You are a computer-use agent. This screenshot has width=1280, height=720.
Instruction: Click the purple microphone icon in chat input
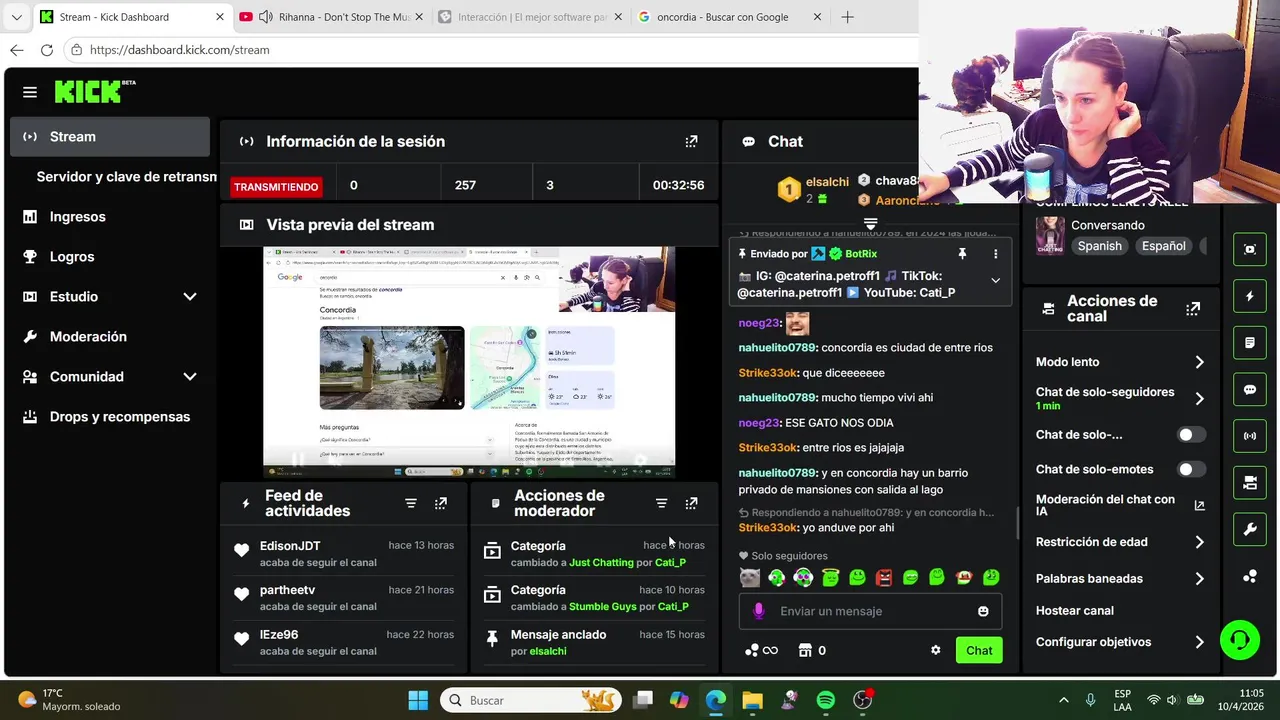(x=758, y=611)
